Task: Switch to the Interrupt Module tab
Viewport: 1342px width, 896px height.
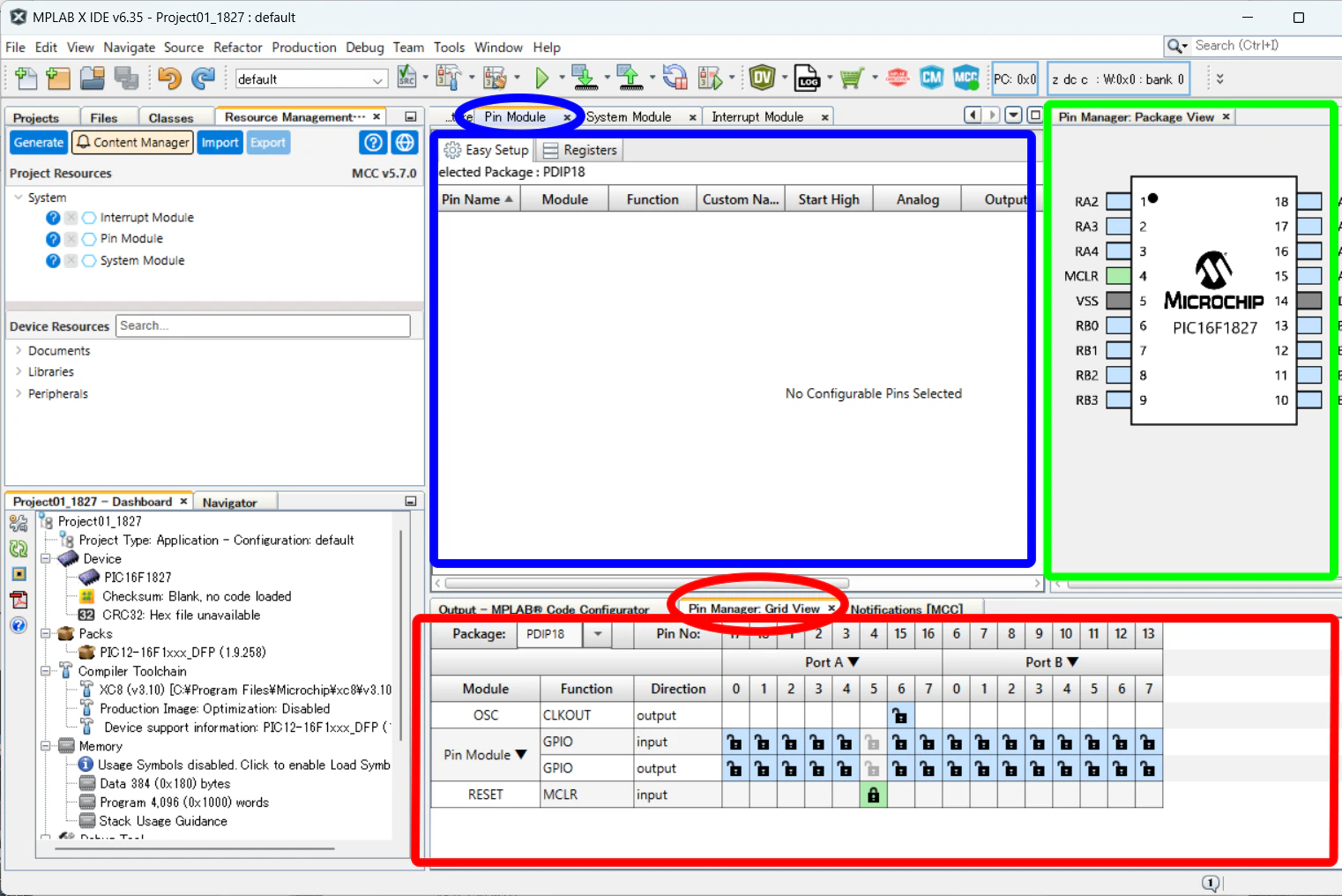Action: 757,116
